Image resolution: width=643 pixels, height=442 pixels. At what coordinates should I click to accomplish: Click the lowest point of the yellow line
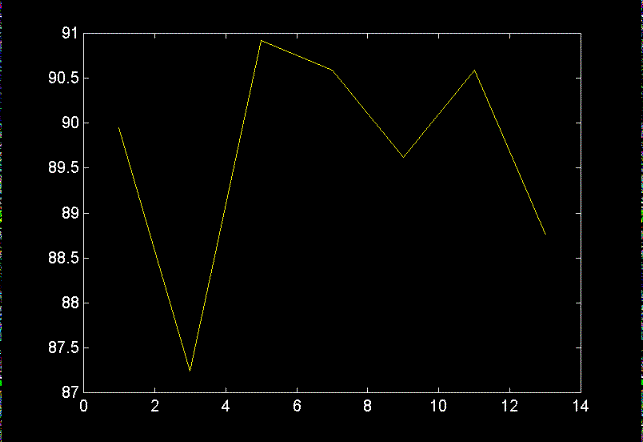click(x=190, y=370)
